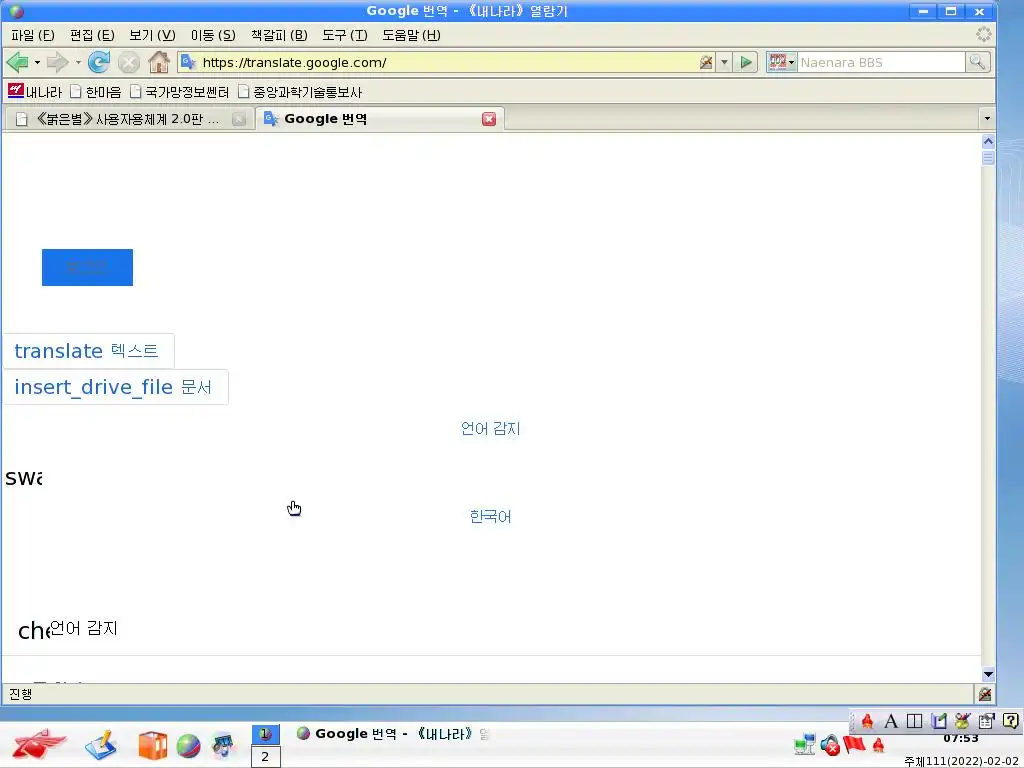This screenshot has width=1024, height=768.
Task: Click the help question mark panel icon
Action: 1010,721
